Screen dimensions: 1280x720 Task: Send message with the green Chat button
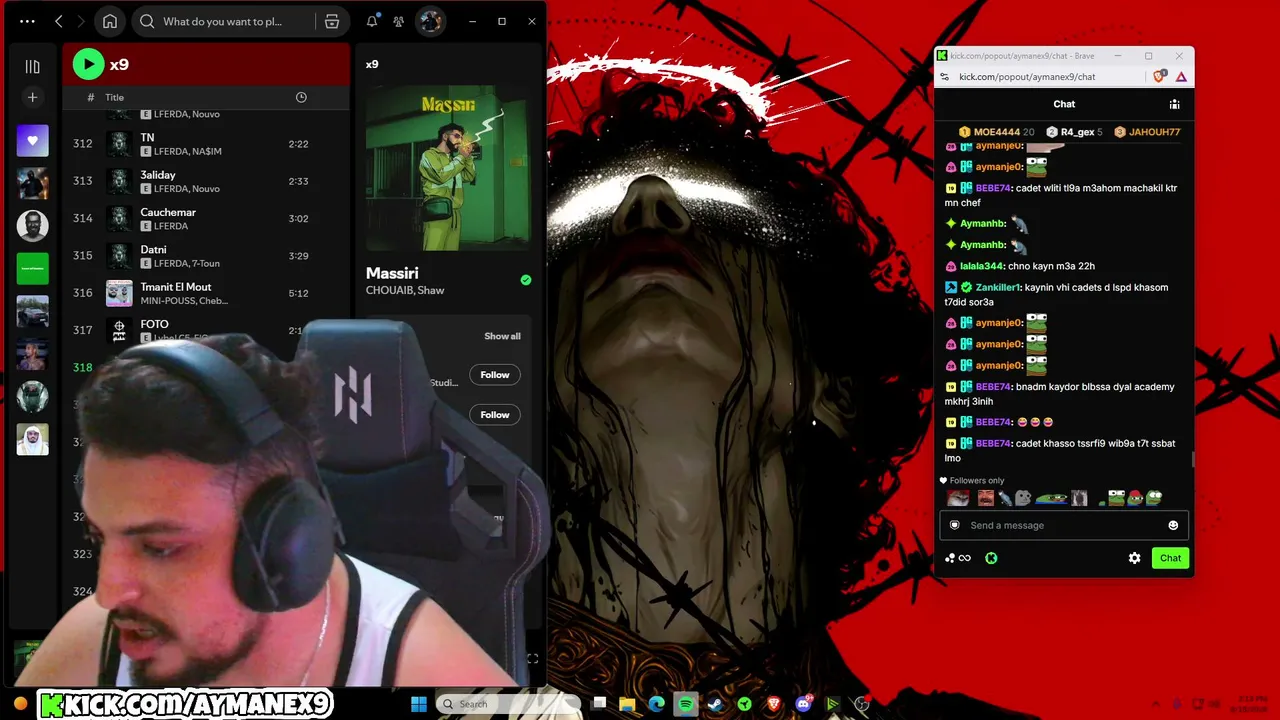click(1170, 558)
